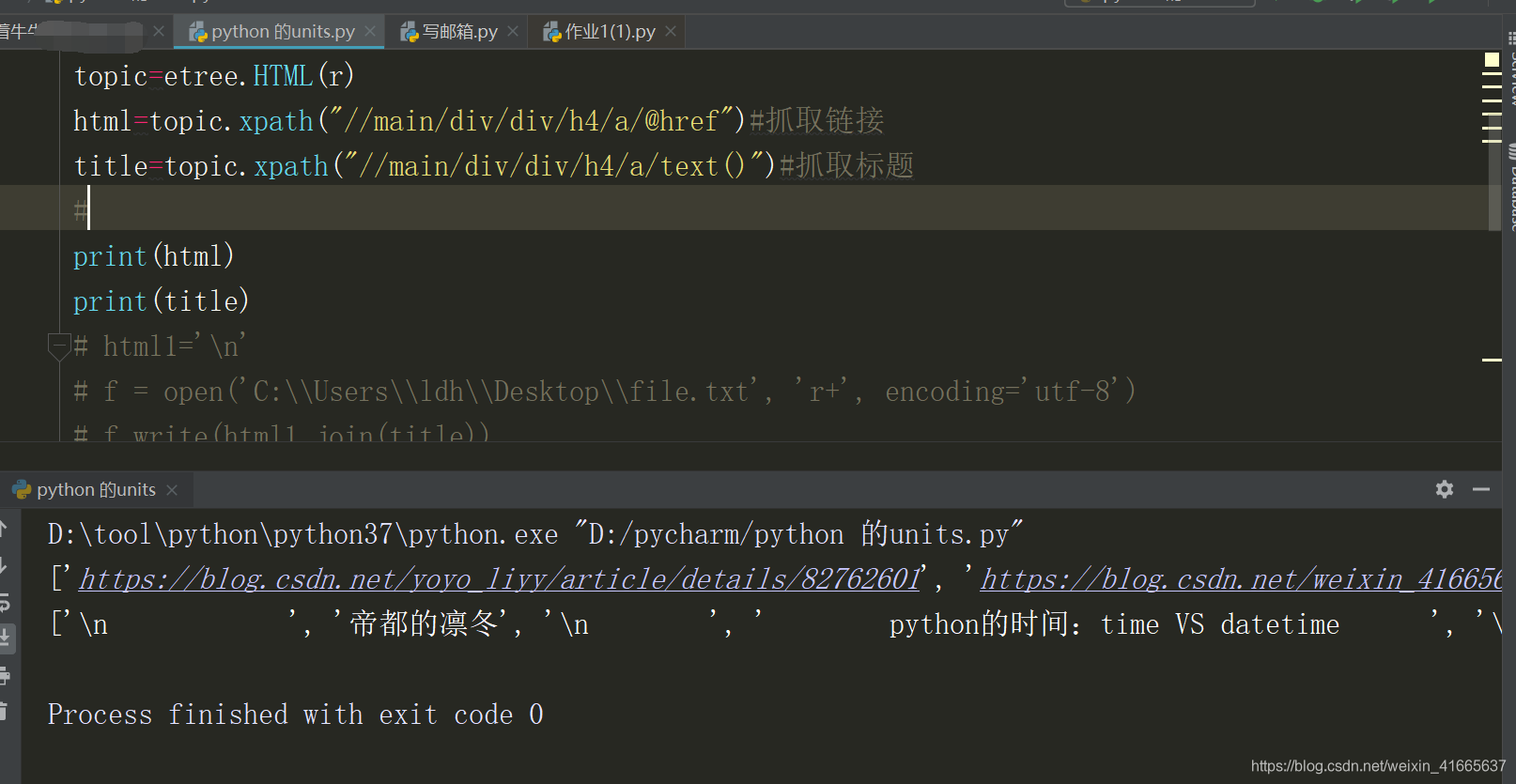1516x784 pixels.
Task: Place cursor on the 'print(title)' line
Action: 162,301
